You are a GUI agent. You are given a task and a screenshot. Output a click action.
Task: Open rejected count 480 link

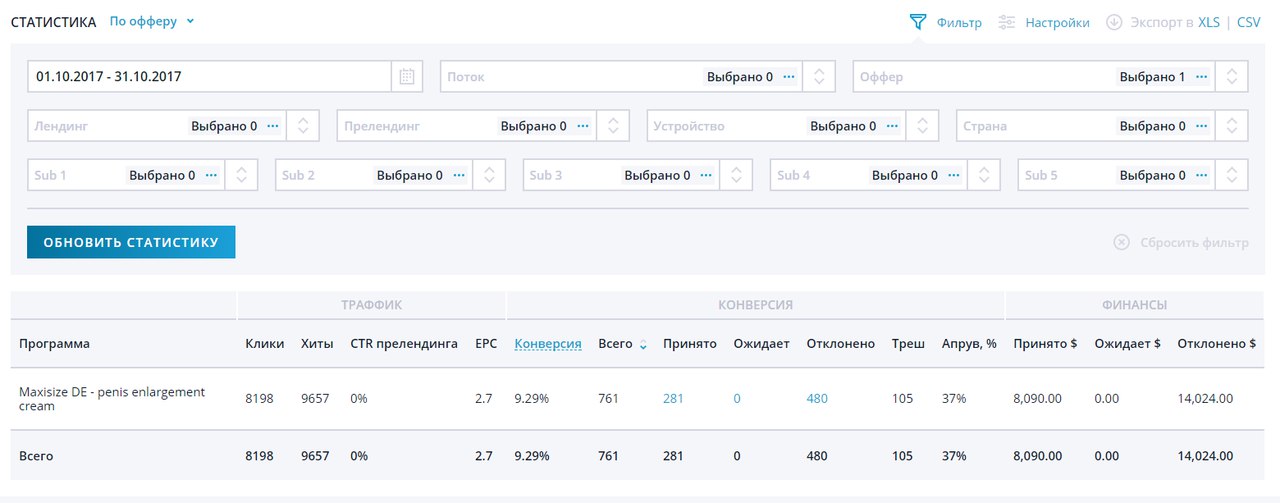[817, 399]
